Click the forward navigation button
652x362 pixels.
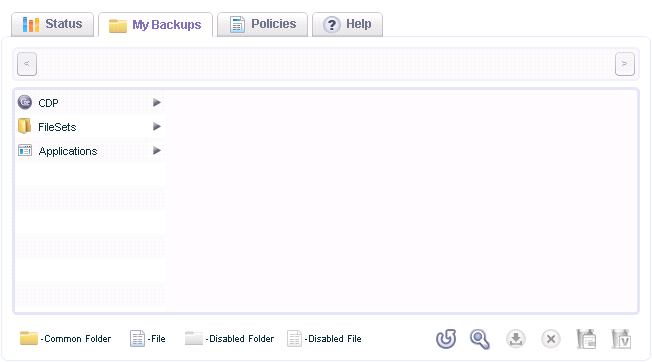click(625, 64)
